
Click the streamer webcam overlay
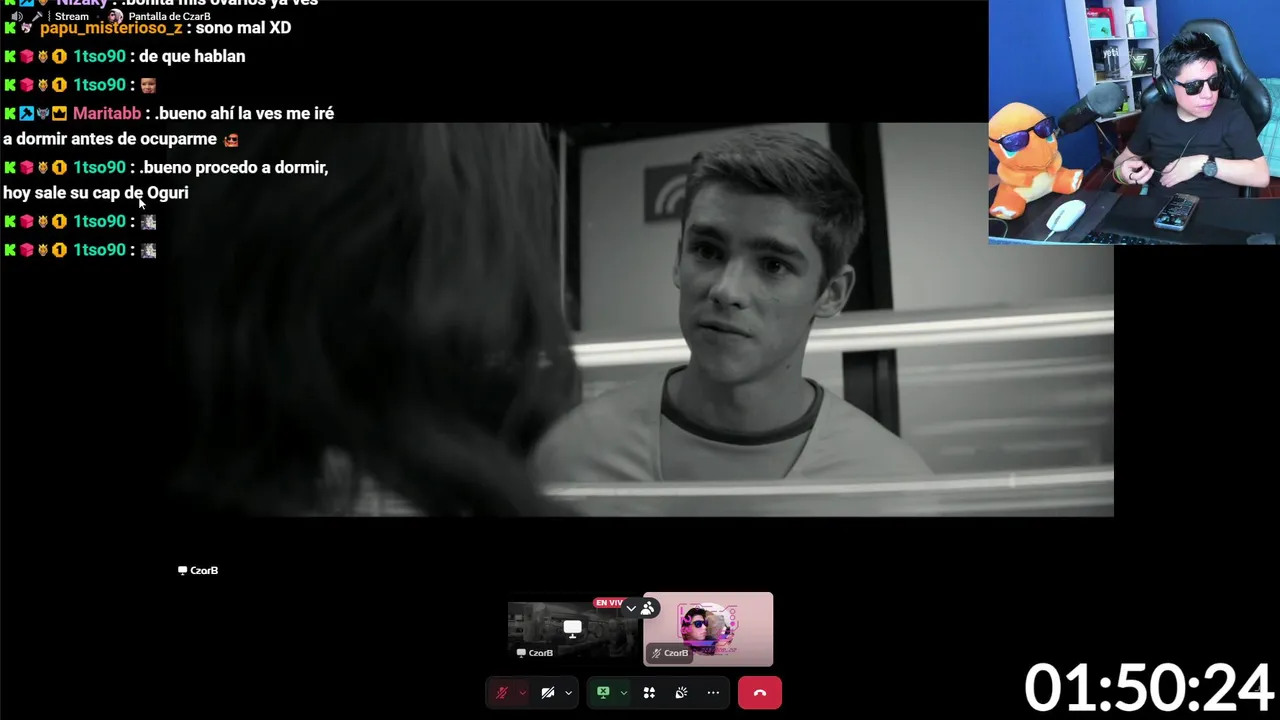point(1134,122)
